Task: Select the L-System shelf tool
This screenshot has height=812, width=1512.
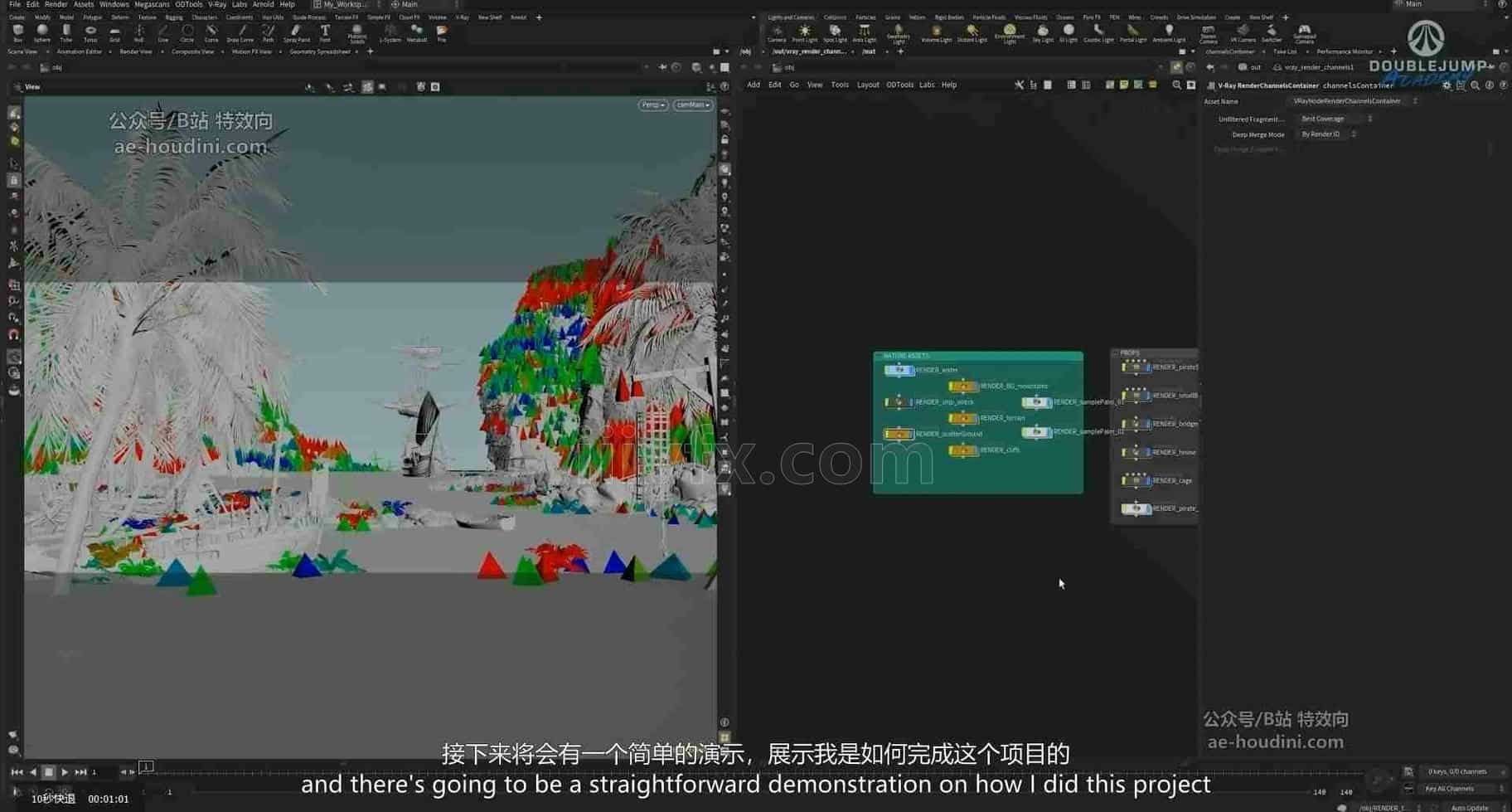Action: (x=390, y=32)
